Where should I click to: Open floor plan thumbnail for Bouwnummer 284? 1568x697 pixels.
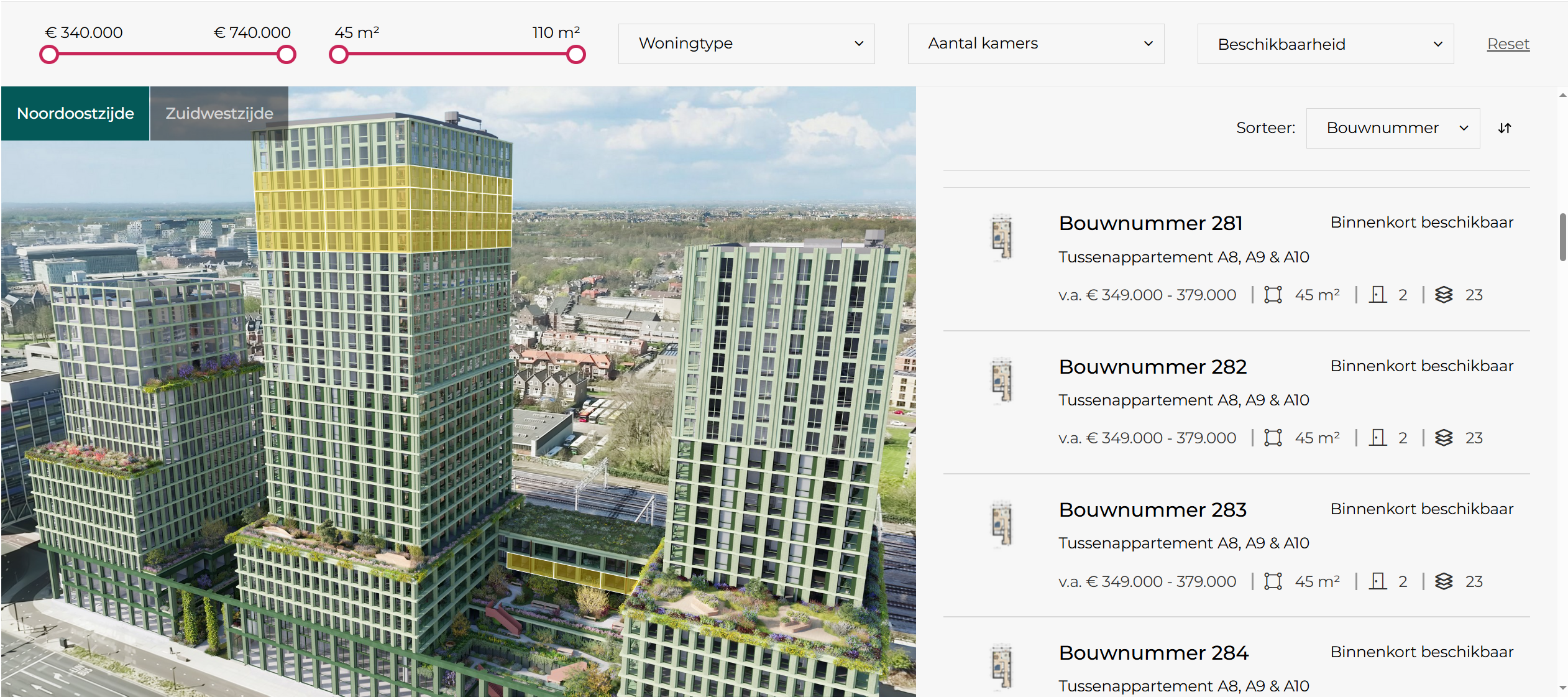(1002, 667)
